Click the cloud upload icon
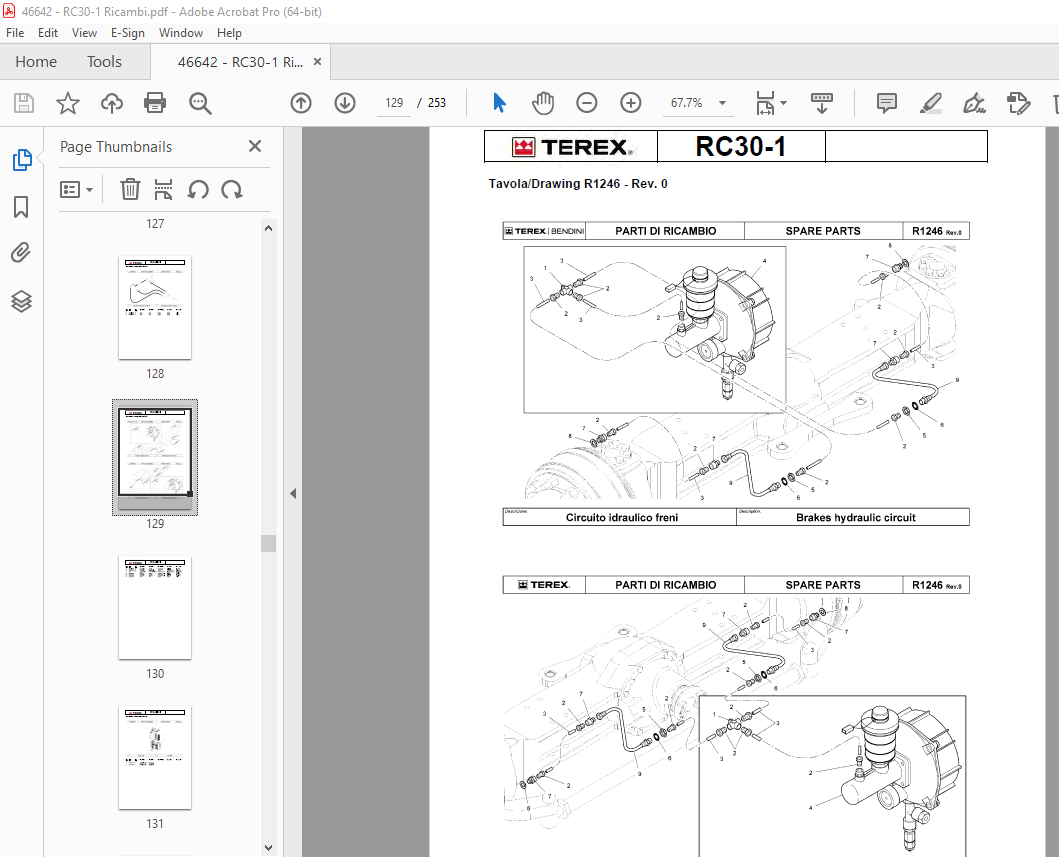The height and width of the screenshot is (857, 1059). coord(111,103)
